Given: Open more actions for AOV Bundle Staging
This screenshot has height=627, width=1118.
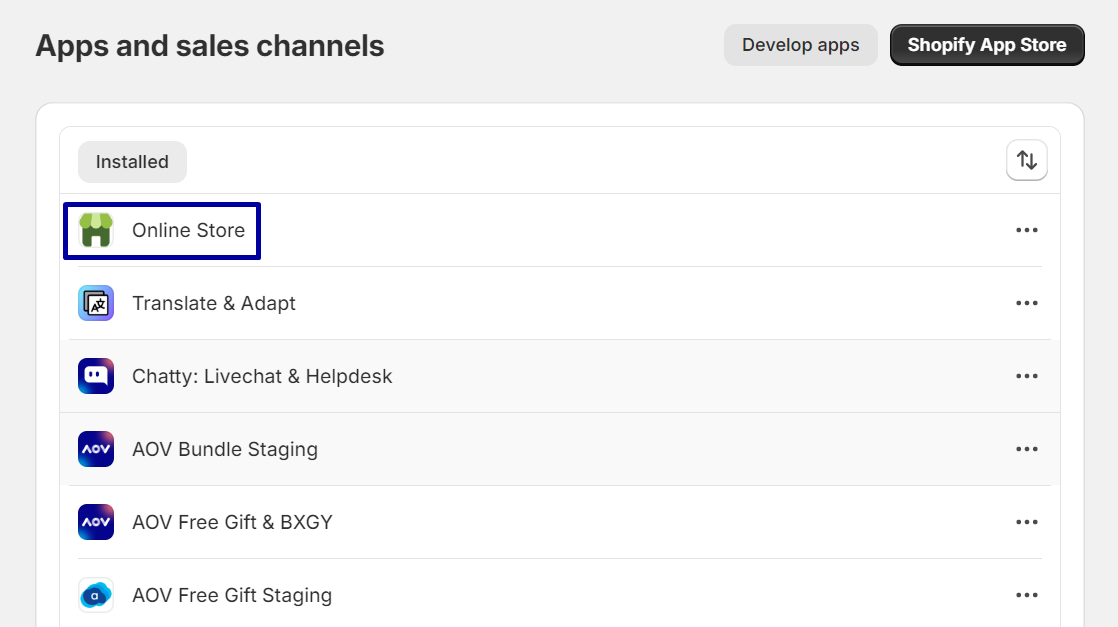Looking at the screenshot, I should coord(1027,449).
